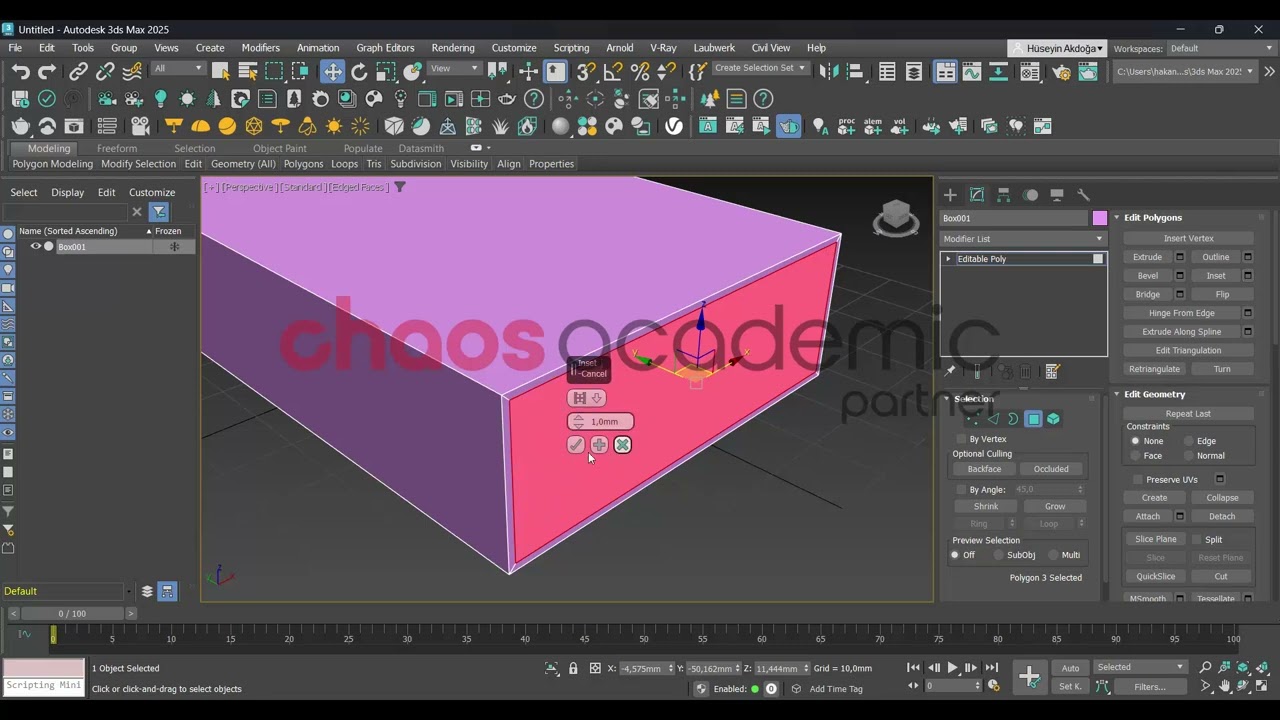The width and height of the screenshot is (1280, 720).
Task: Collapse the Edit Polygons rollout
Action: tap(1117, 218)
